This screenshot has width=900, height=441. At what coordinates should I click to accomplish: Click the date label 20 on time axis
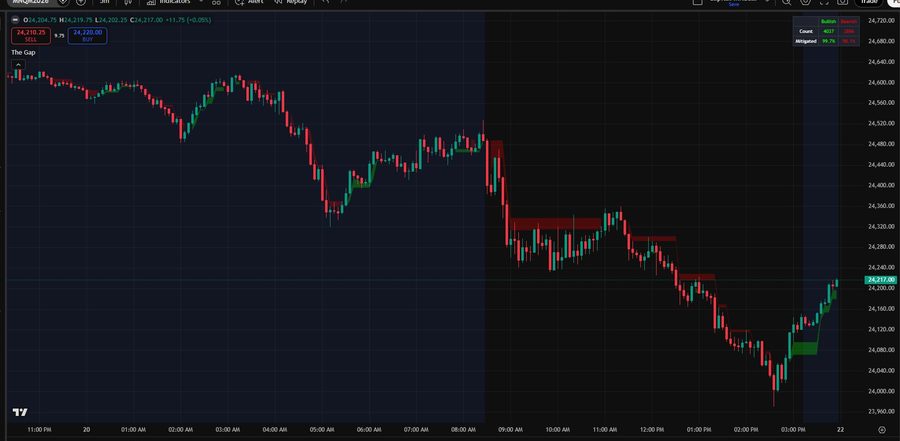pyautogui.click(x=87, y=430)
